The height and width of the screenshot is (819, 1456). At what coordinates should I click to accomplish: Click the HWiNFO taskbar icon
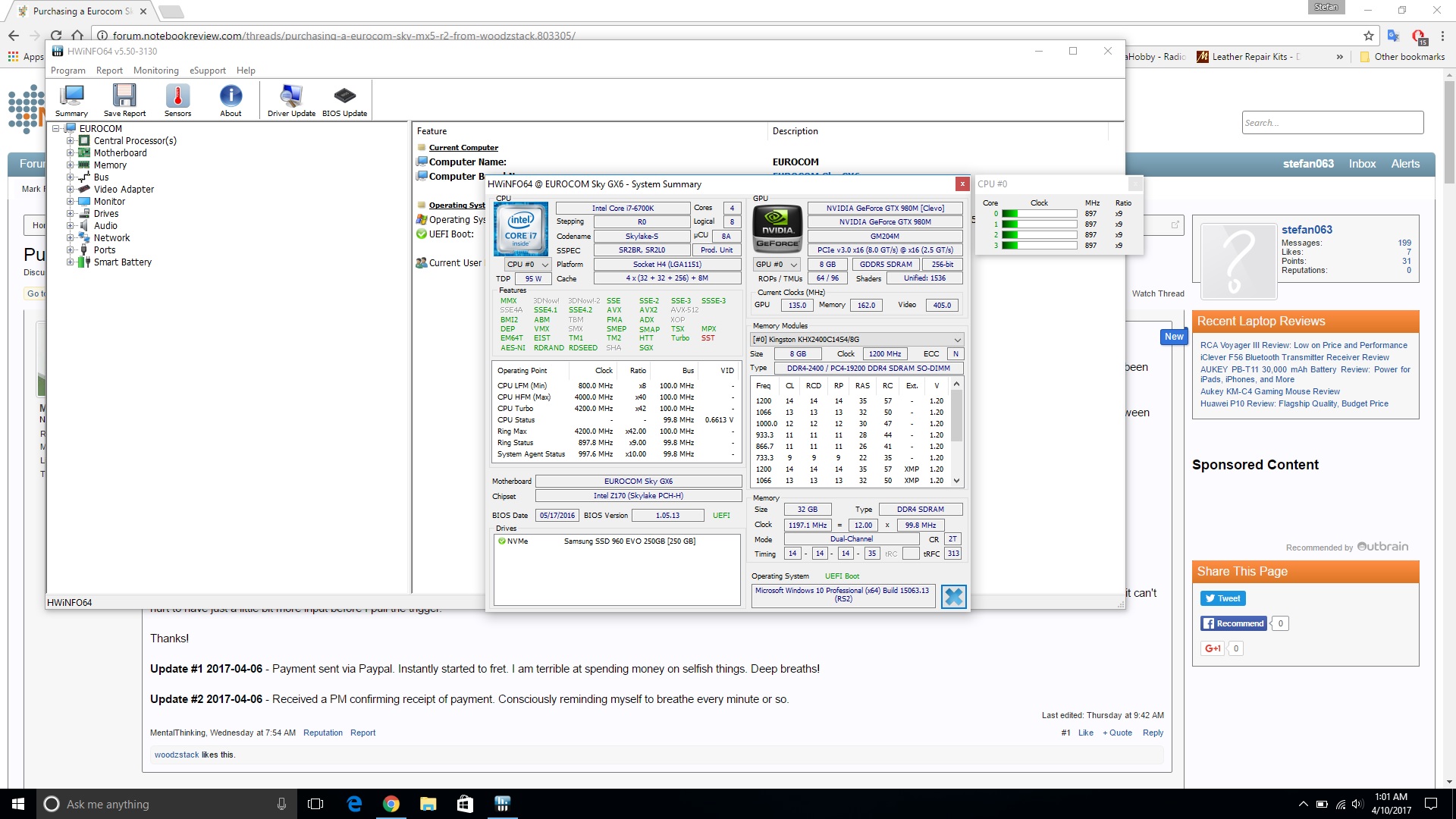point(502,804)
